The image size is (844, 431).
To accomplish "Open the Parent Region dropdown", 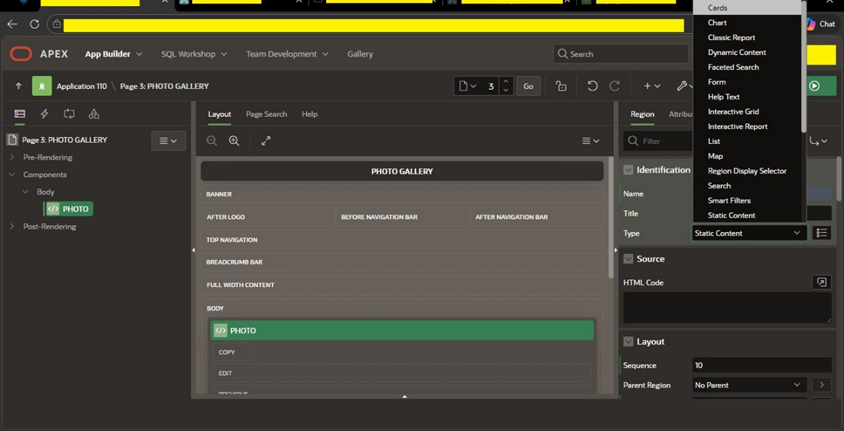I will point(749,385).
